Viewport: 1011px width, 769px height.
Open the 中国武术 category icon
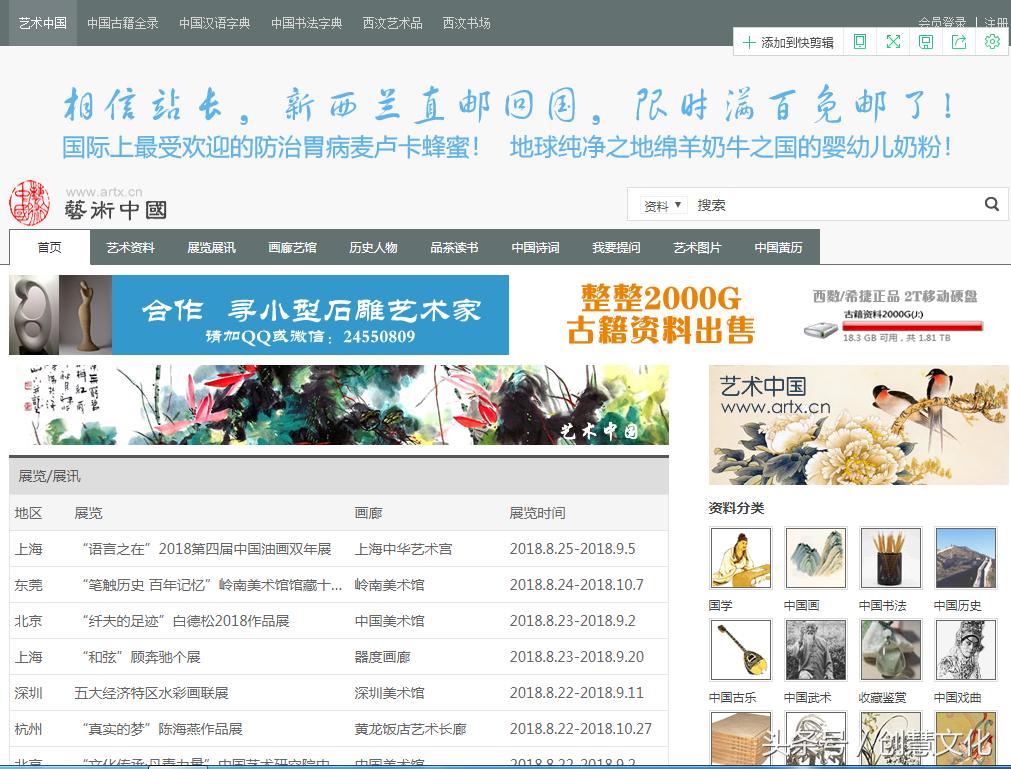click(815, 650)
